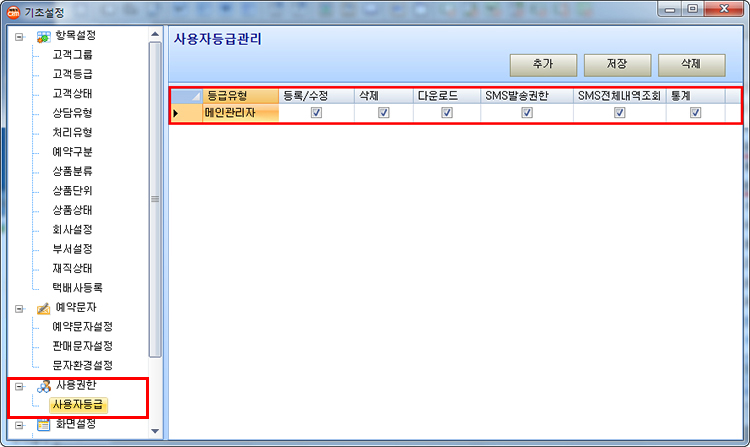This screenshot has height=447, width=750.
Task: Open 고객등급 in the settings tree
Action: click(73, 74)
